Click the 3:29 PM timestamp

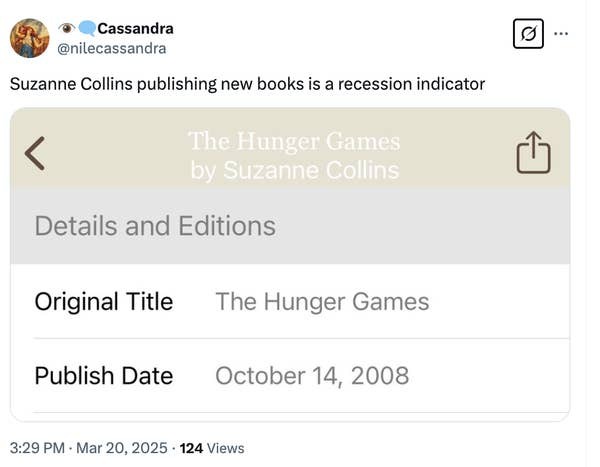38,448
